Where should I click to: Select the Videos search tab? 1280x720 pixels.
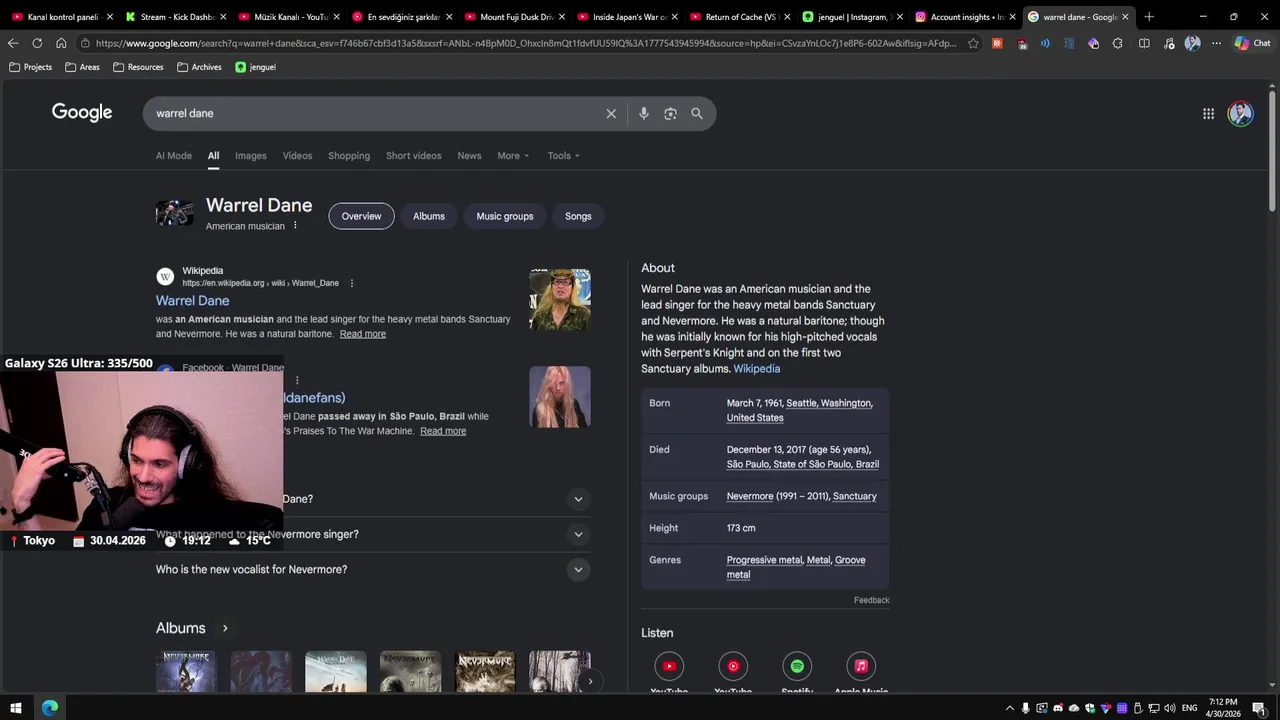pyautogui.click(x=297, y=156)
